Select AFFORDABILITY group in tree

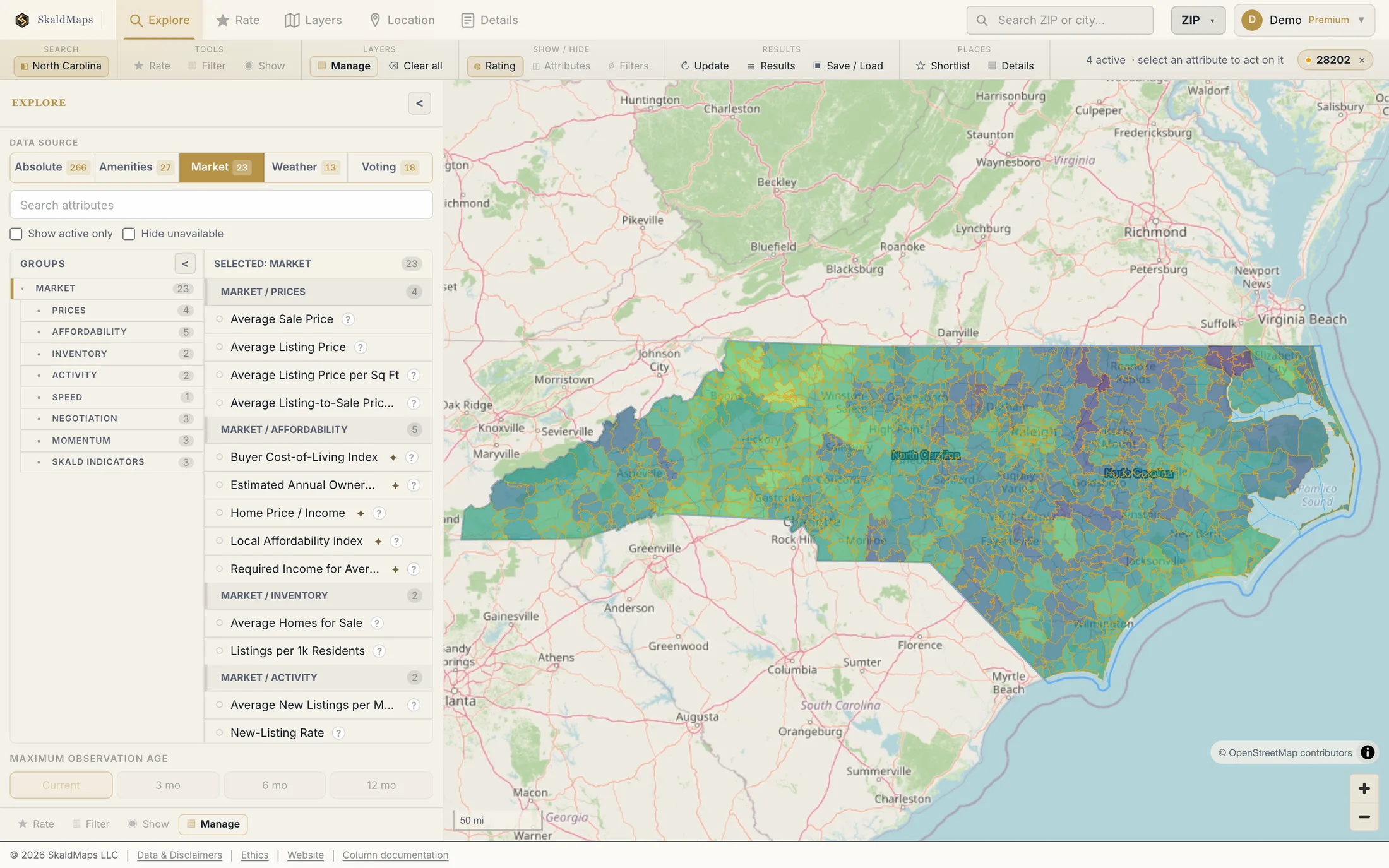pyautogui.click(x=112, y=332)
